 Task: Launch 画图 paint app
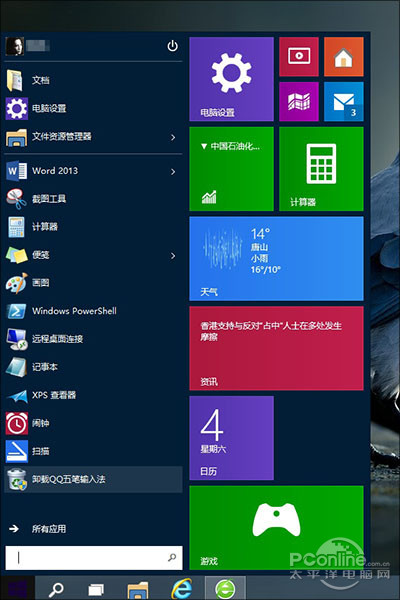coord(93,283)
